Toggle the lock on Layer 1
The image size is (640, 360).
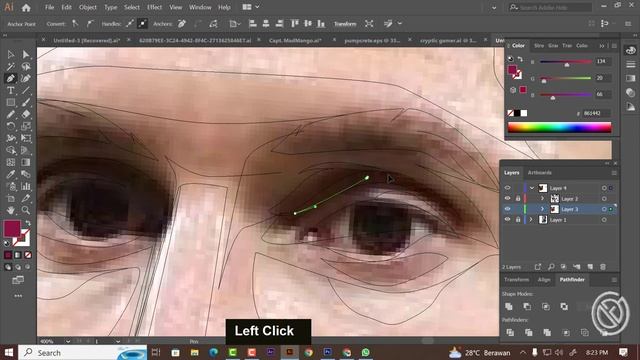click(x=518, y=220)
